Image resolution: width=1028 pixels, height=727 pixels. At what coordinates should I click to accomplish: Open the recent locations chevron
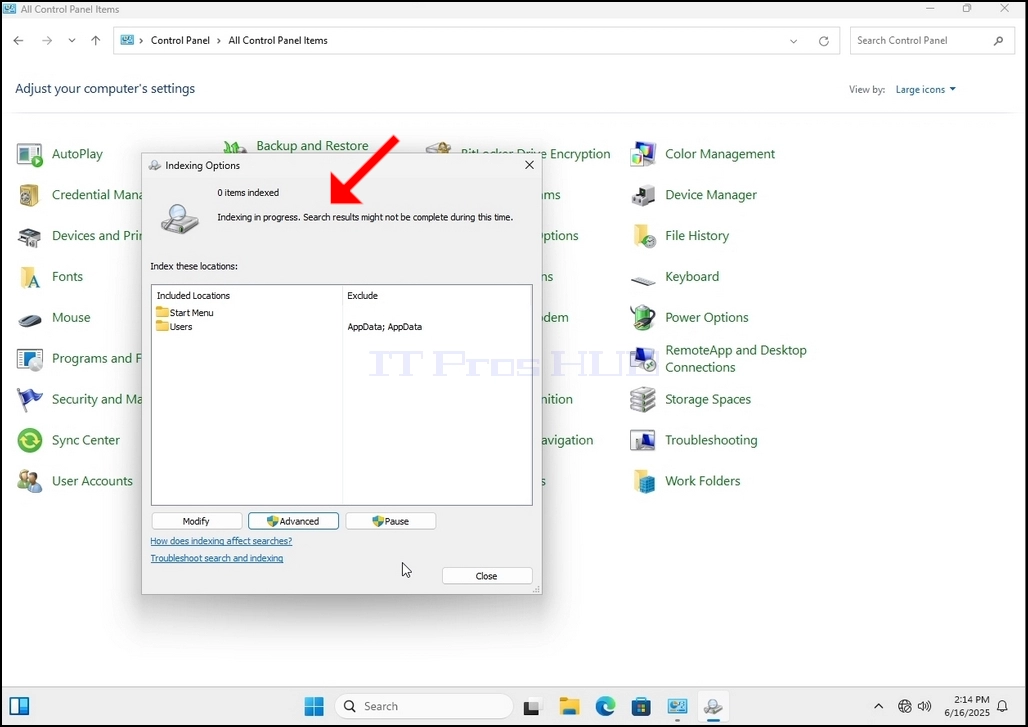tap(71, 41)
